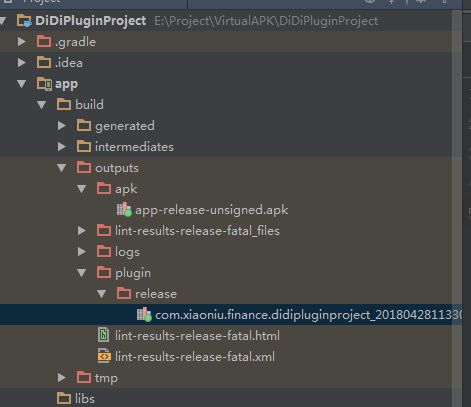This screenshot has width=471, height=407.
Task: Click the lint-results-release-fatal.html file icon
Action: [104, 335]
